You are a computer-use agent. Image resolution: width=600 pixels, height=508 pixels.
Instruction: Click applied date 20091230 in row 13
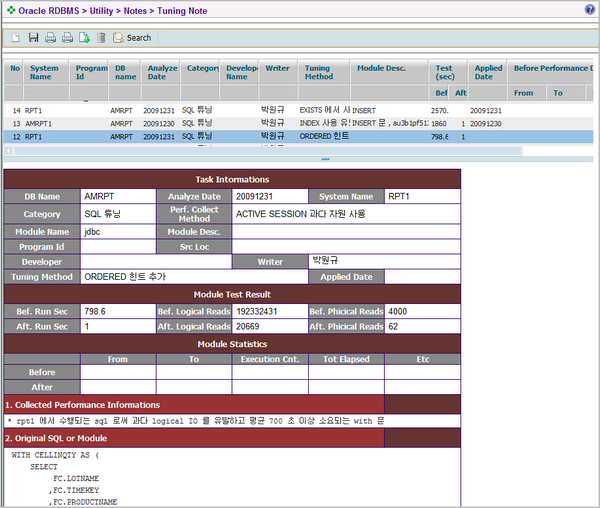(x=486, y=124)
